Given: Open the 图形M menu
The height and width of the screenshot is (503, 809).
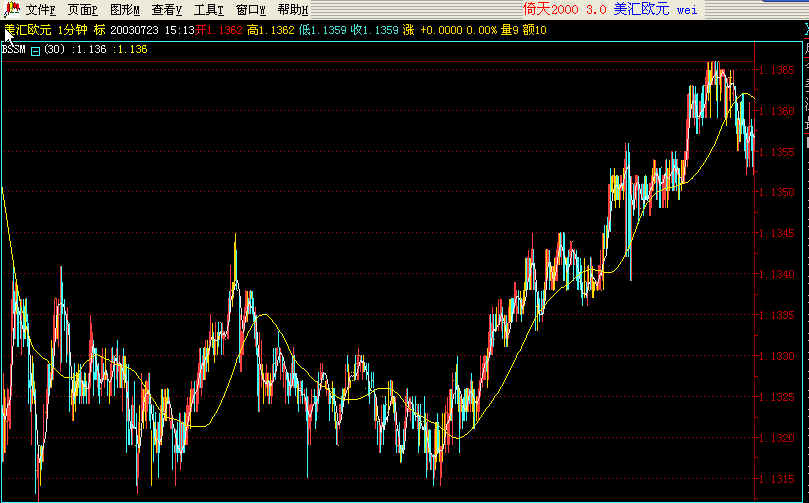Looking at the screenshot, I should coord(125,10).
